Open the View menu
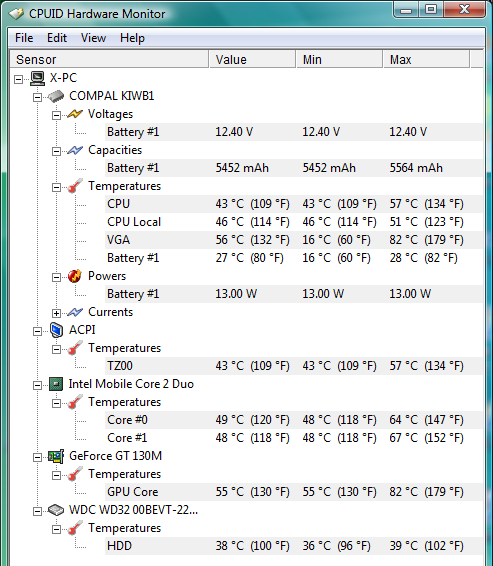 coord(93,38)
